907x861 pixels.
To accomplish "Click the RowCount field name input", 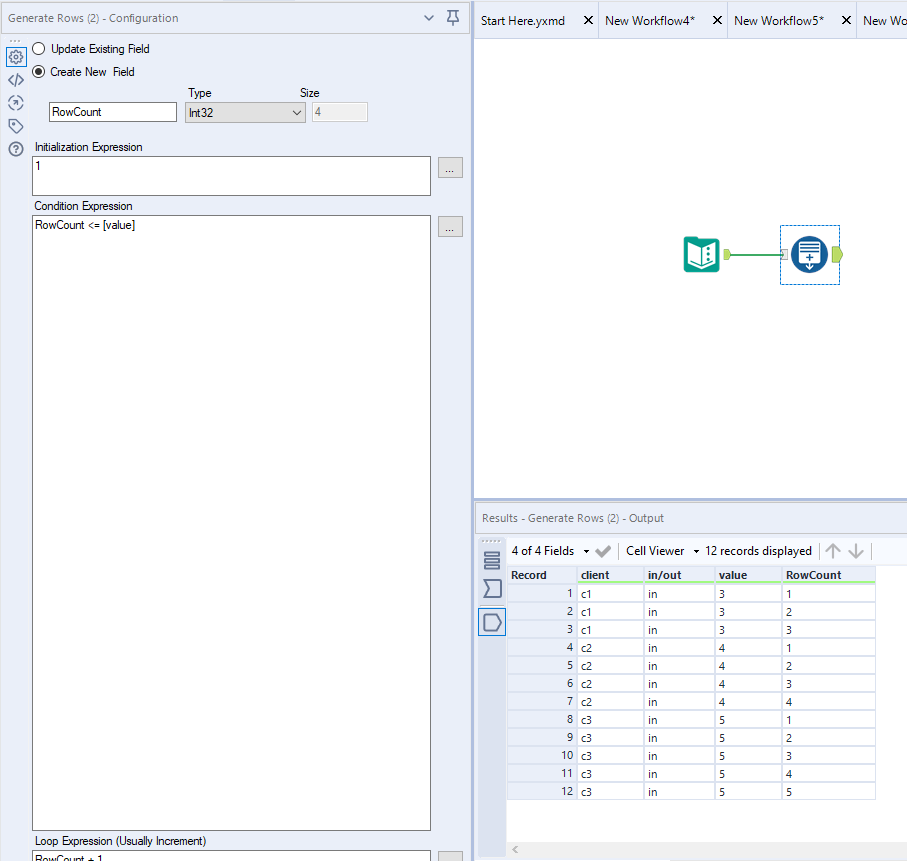I will pyautogui.click(x=112, y=112).
